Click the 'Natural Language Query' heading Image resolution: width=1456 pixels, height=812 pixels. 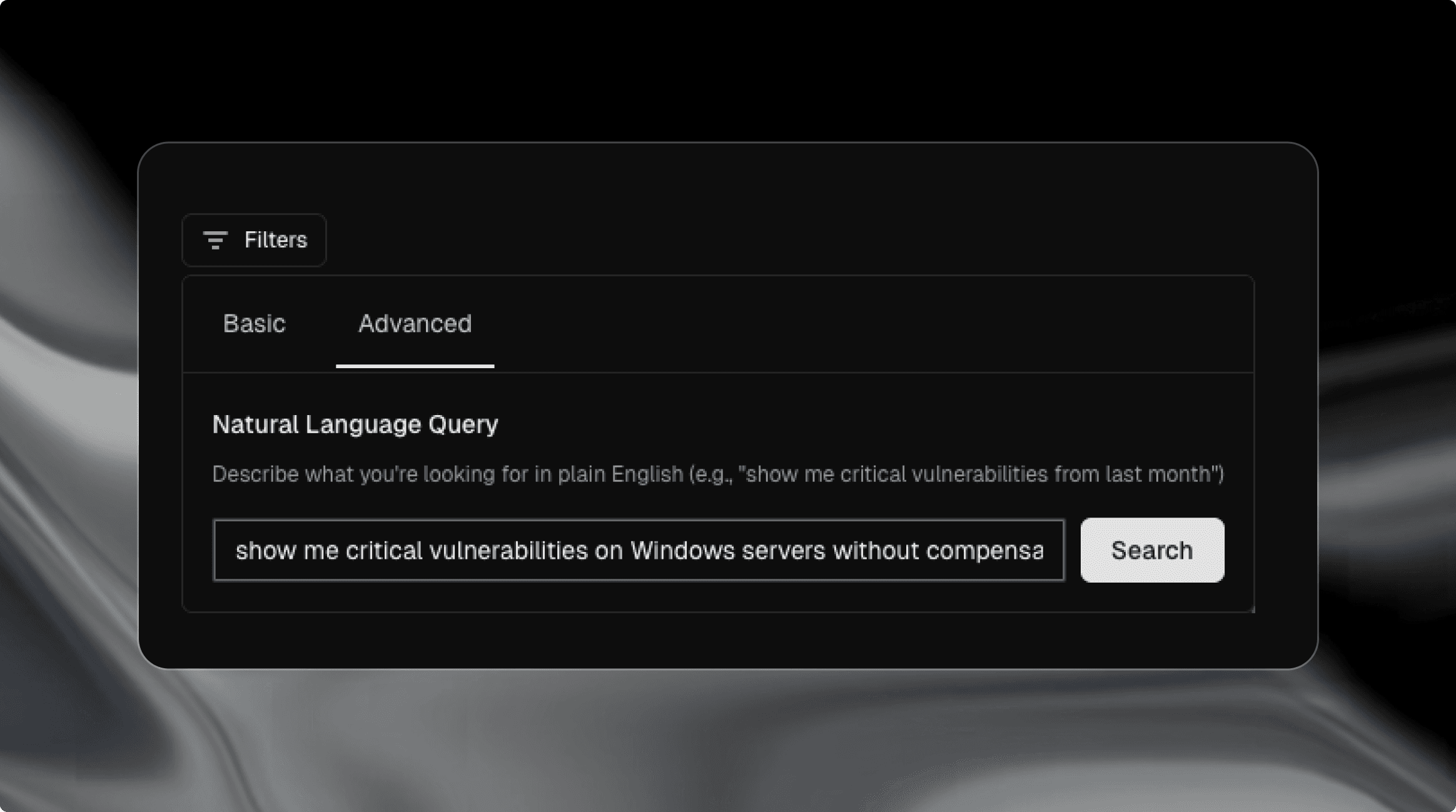tap(355, 424)
